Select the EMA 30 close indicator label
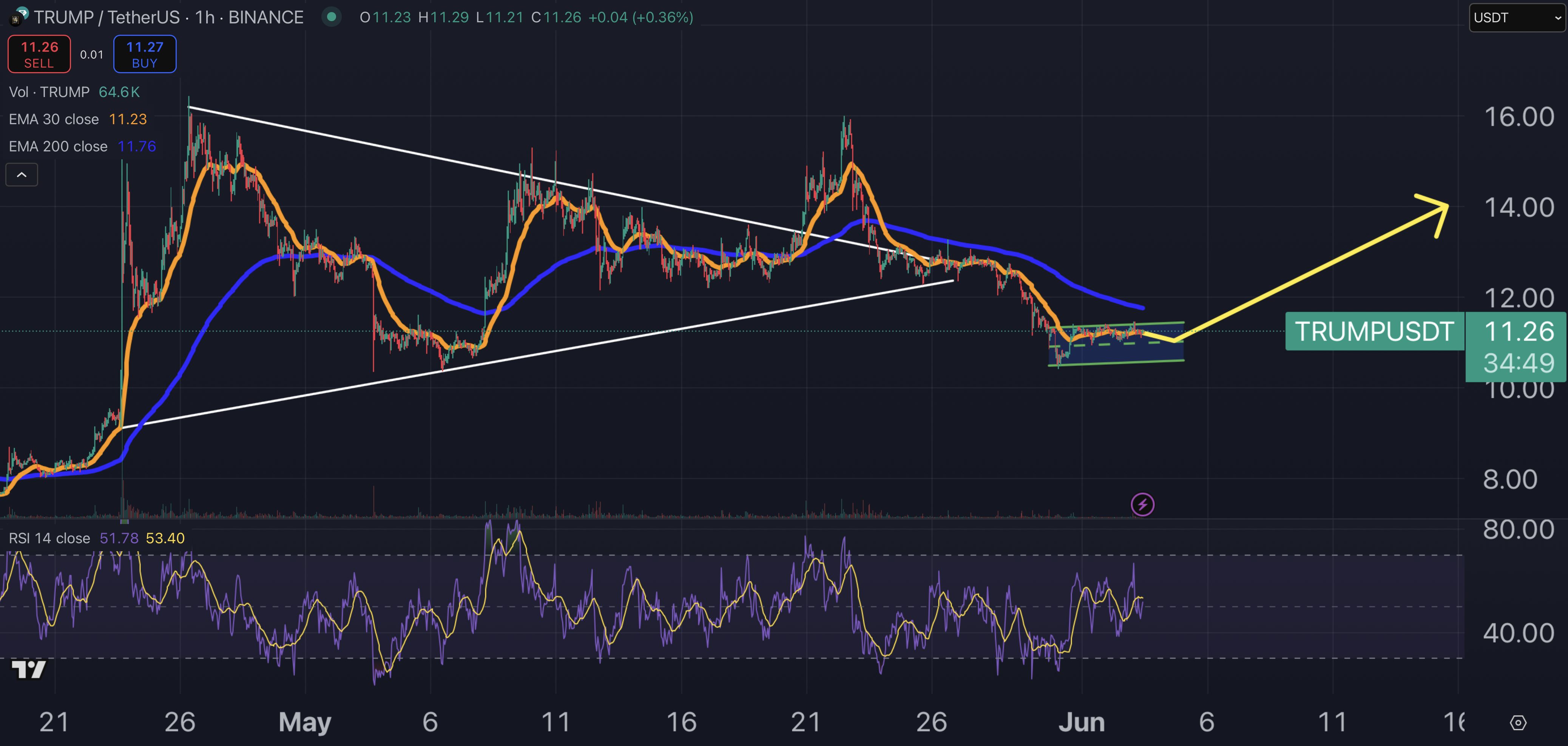The height and width of the screenshot is (746, 1568). click(x=54, y=119)
